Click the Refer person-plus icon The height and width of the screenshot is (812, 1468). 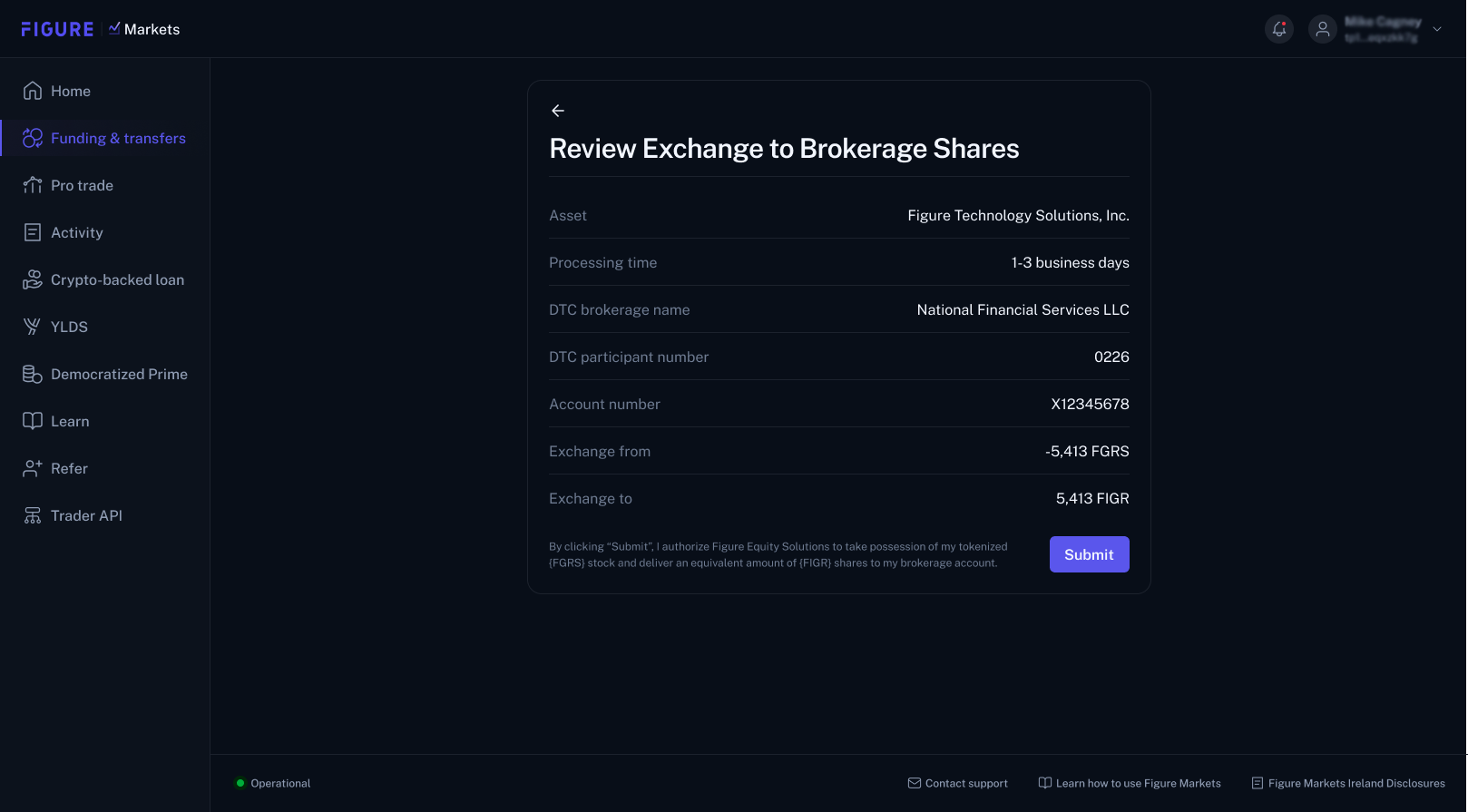pyautogui.click(x=33, y=468)
